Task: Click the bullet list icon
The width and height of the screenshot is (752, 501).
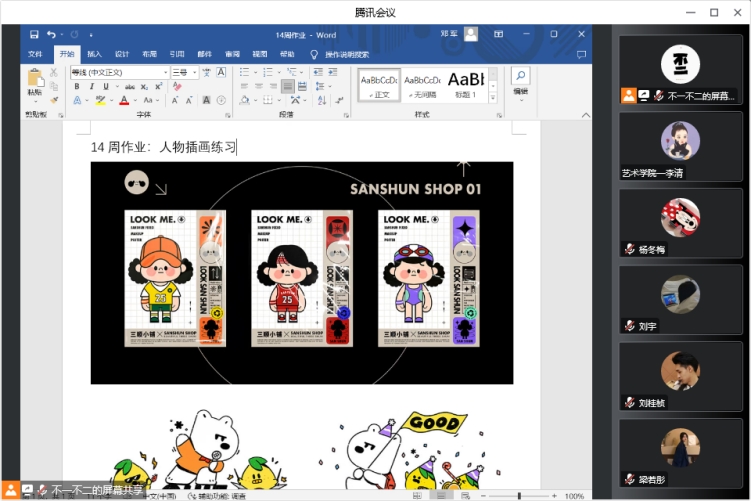Action: click(245, 72)
